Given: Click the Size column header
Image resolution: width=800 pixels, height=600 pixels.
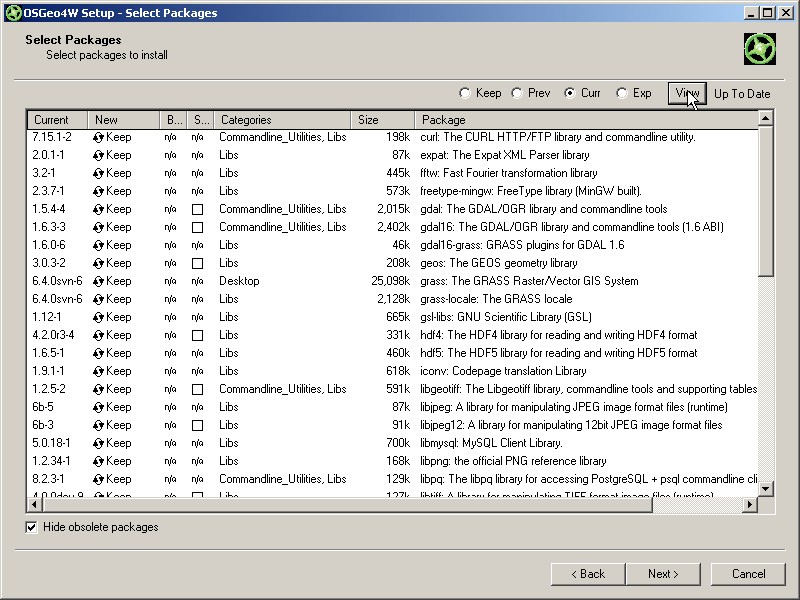Looking at the screenshot, I should pyautogui.click(x=383, y=120).
